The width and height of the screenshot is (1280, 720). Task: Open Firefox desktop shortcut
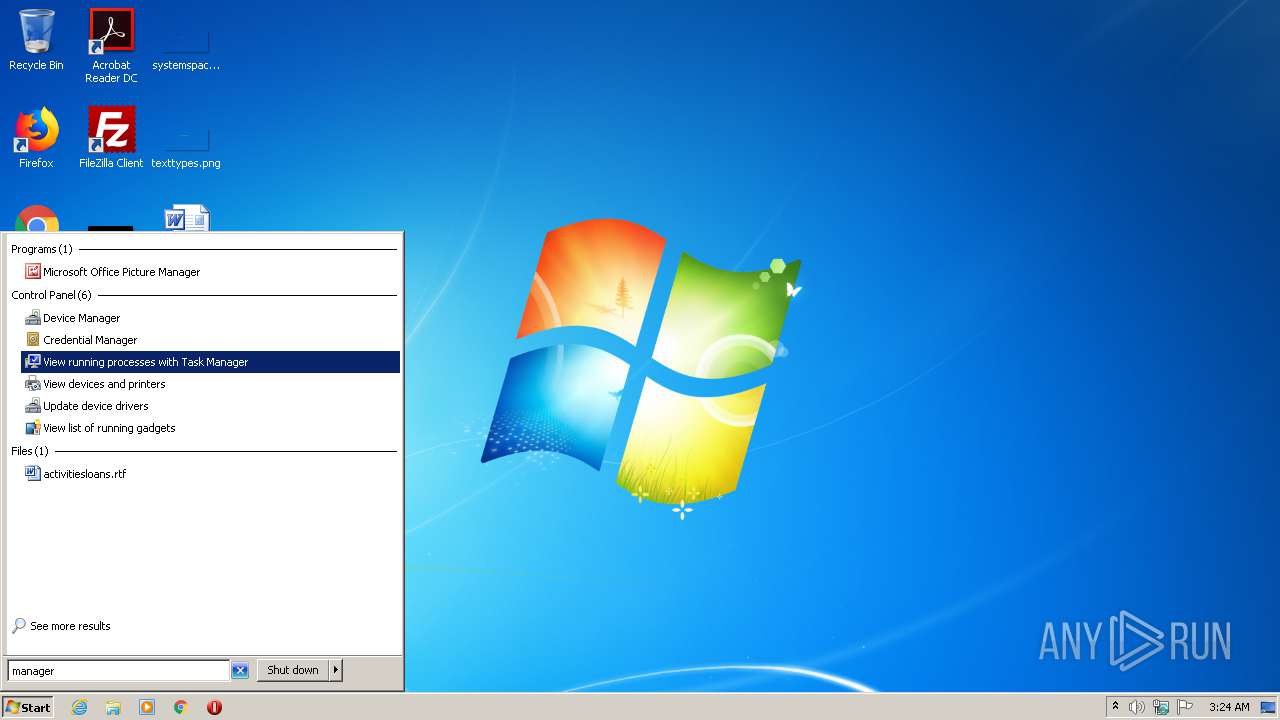tap(36, 138)
